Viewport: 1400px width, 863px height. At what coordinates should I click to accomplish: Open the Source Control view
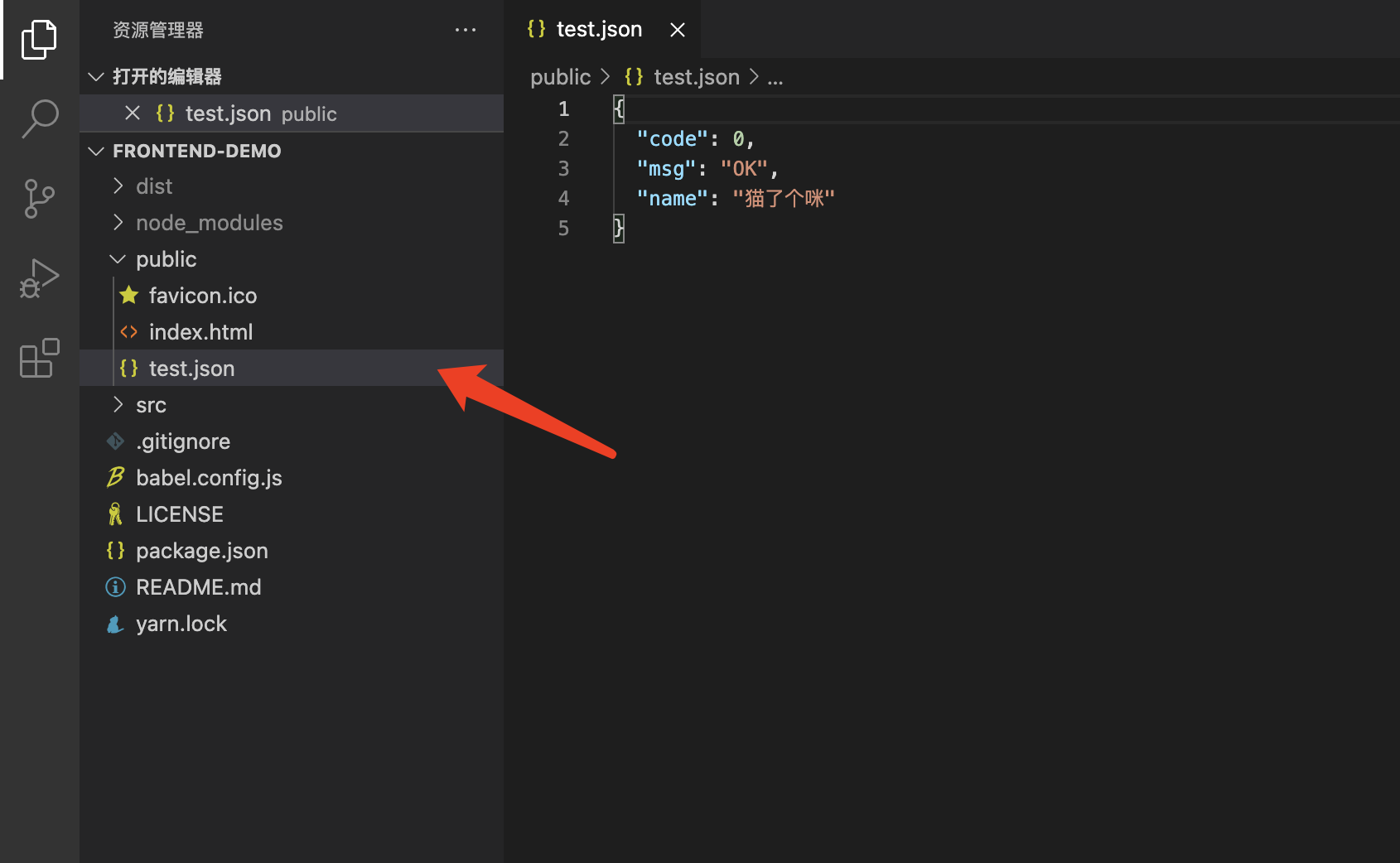click(x=39, y=199)
